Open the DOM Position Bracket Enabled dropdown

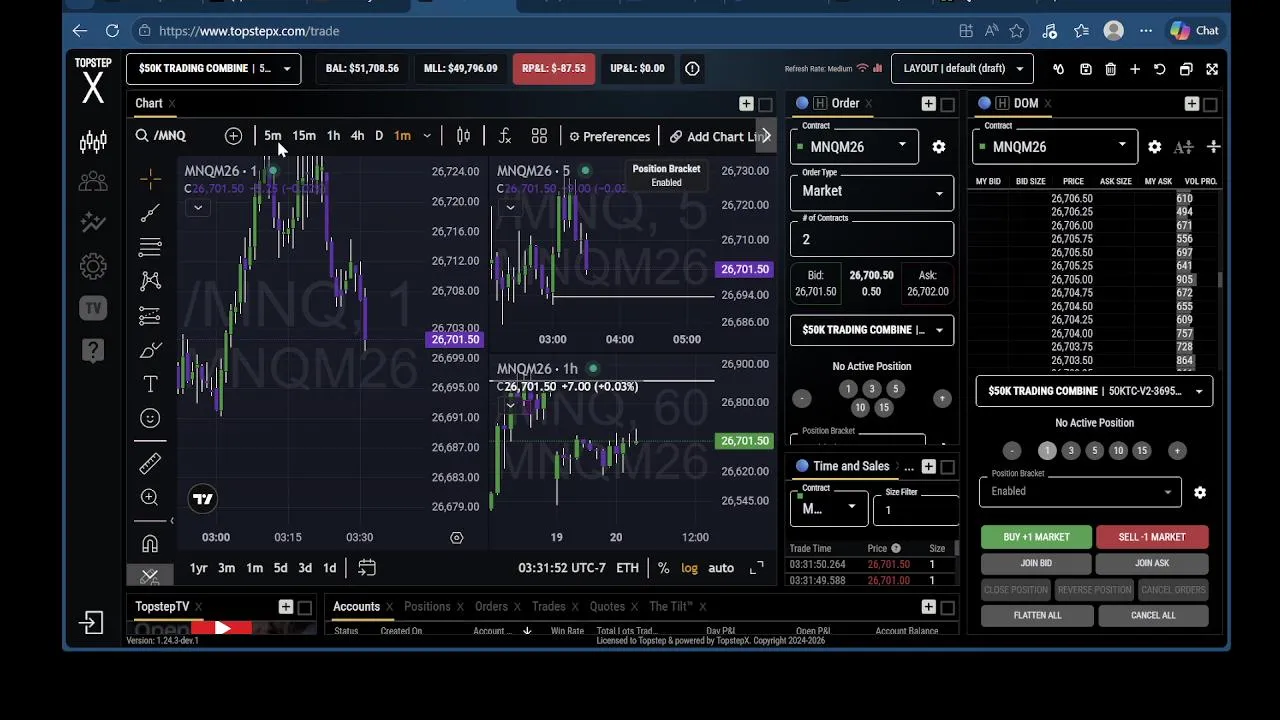(1079, 491)
